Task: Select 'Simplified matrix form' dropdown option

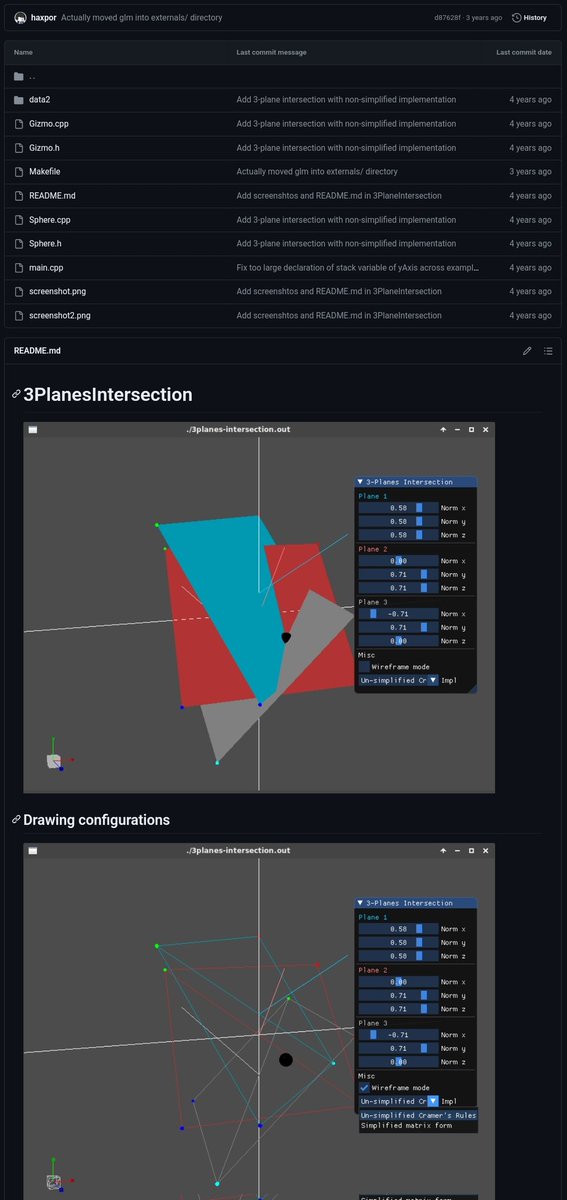Action: [406, 1126]
